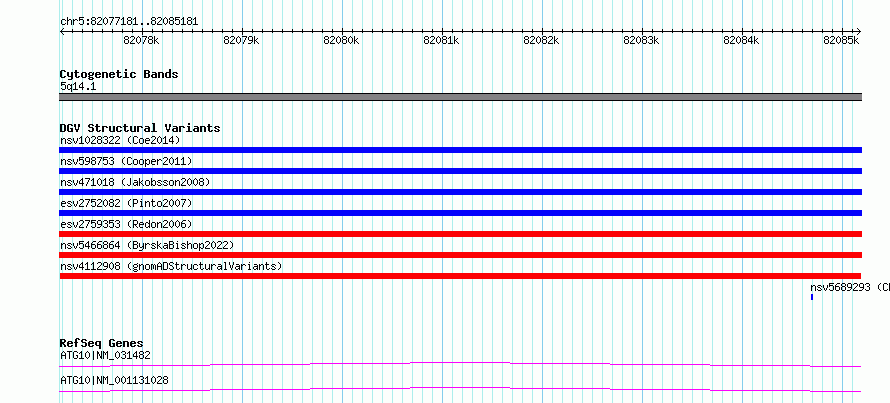Select the esv2752082 (Pinto2007) blue bar

[x=460, y=213]
